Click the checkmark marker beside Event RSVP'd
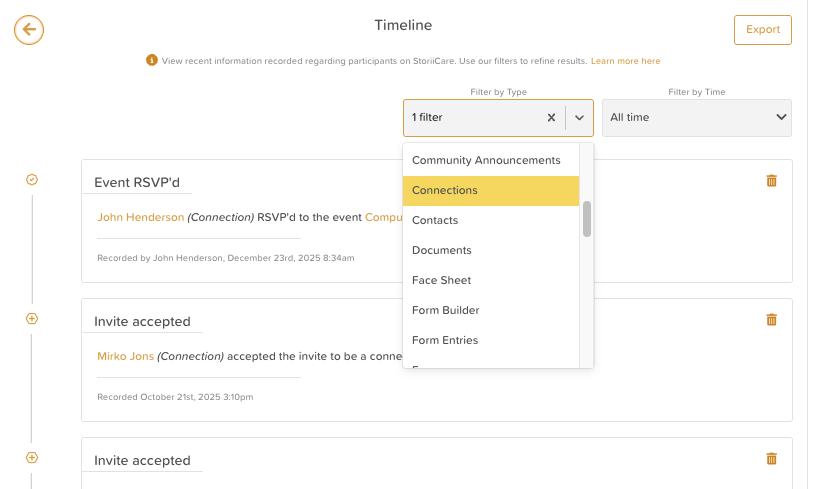The height and width of the screenshot is (489, 813). 32,180
